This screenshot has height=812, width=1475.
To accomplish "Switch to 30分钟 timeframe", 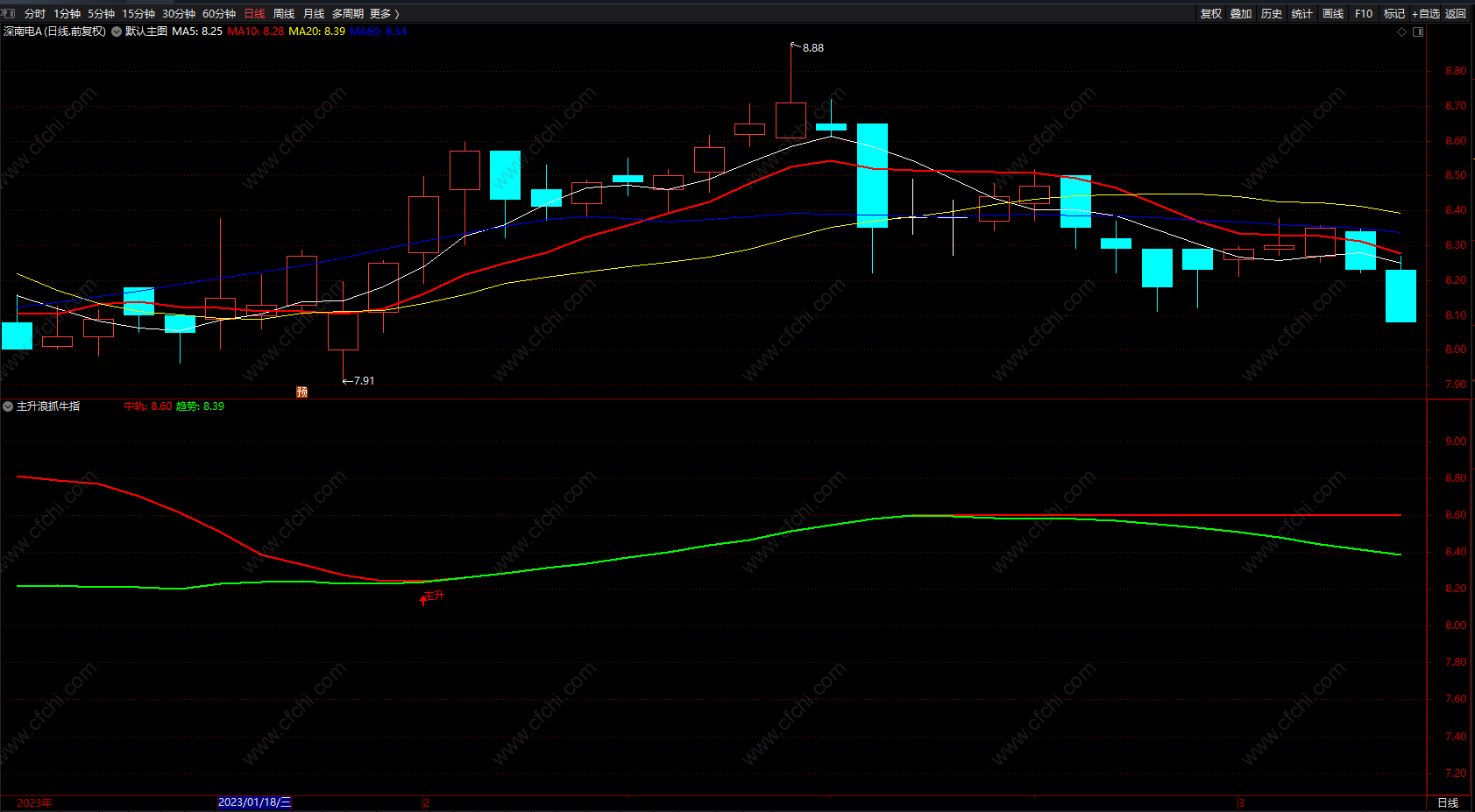I will coord(179,14).
